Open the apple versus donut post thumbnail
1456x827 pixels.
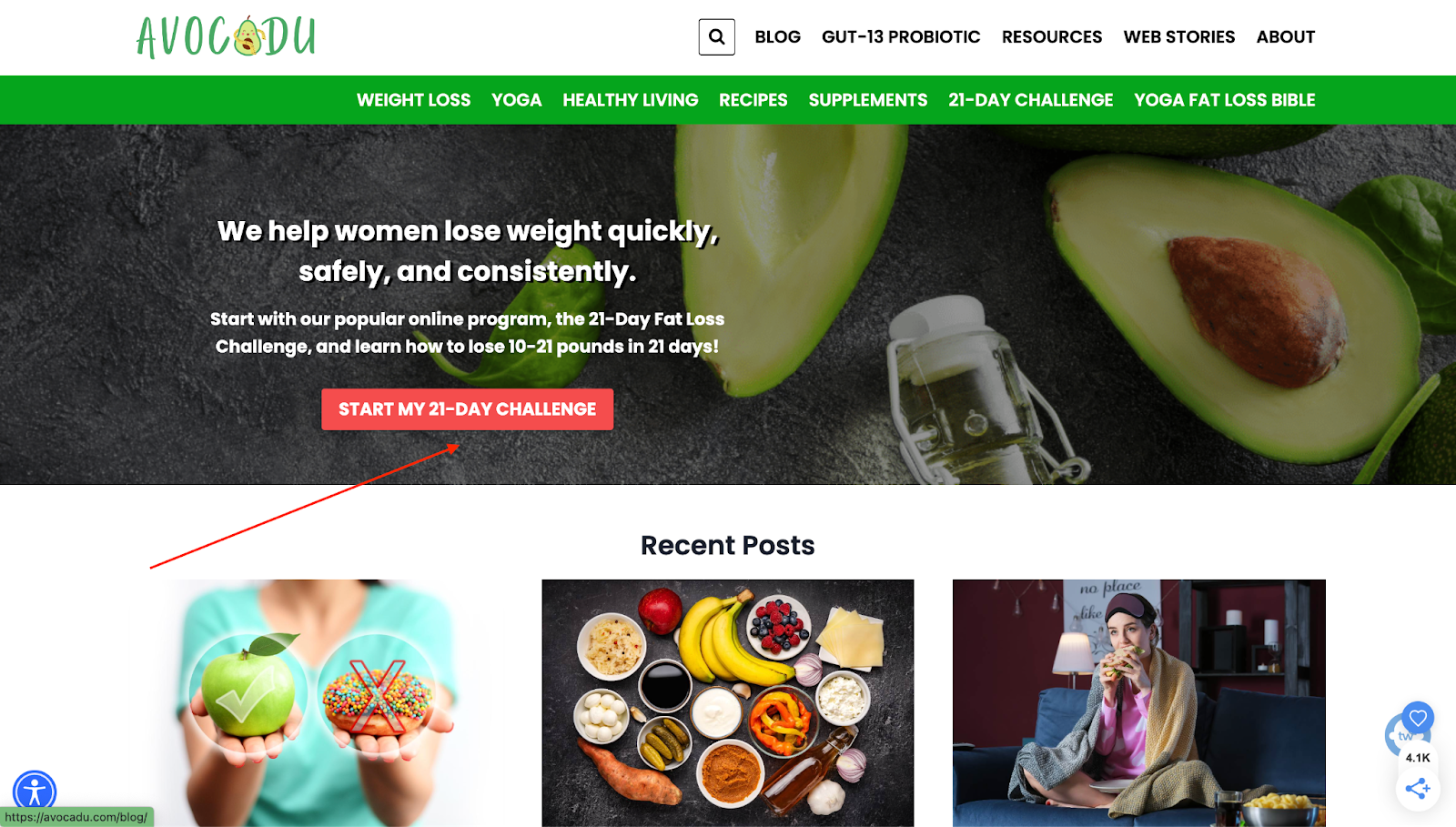[316, 702]
